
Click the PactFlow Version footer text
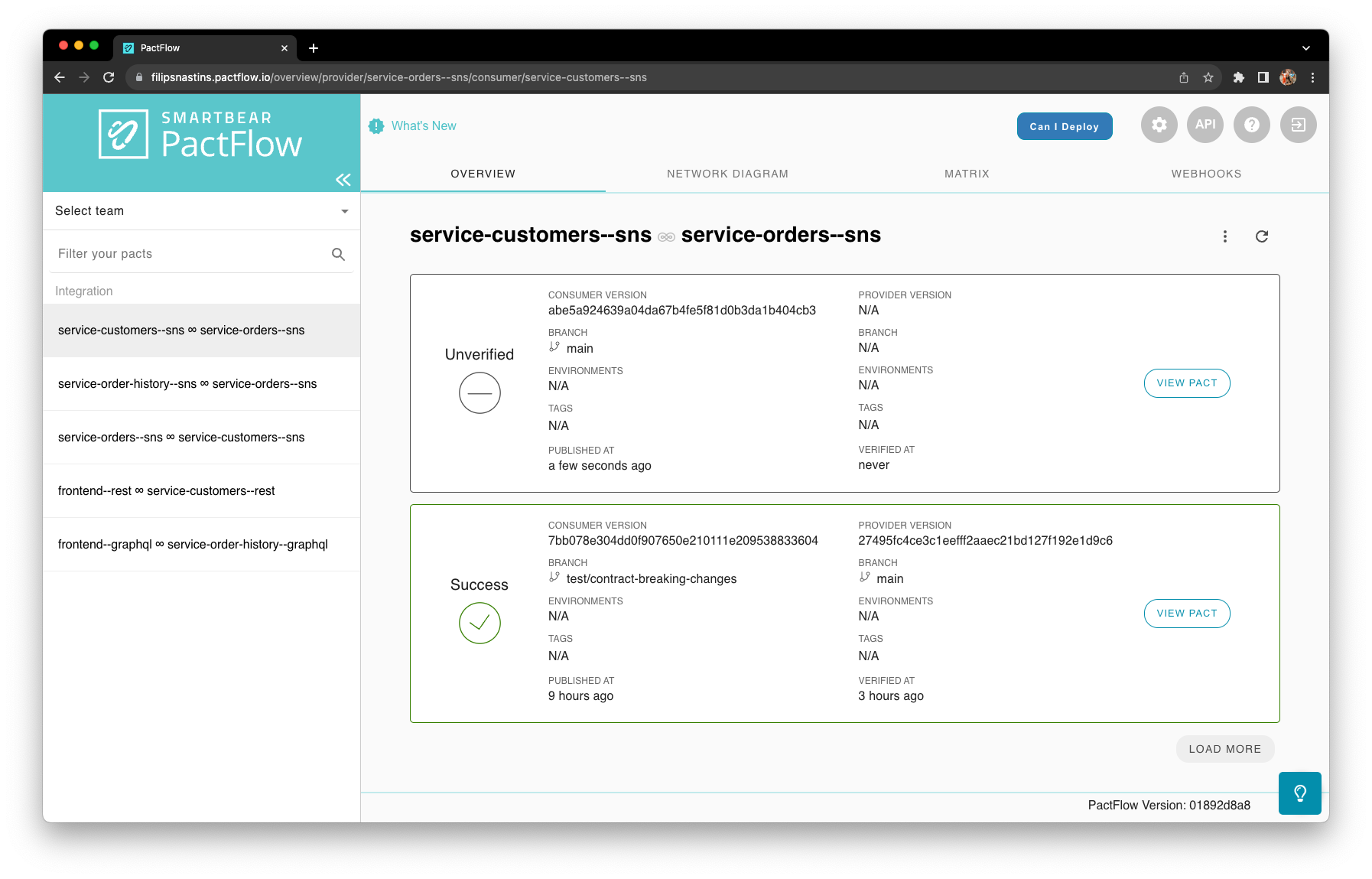(1169, 805)
